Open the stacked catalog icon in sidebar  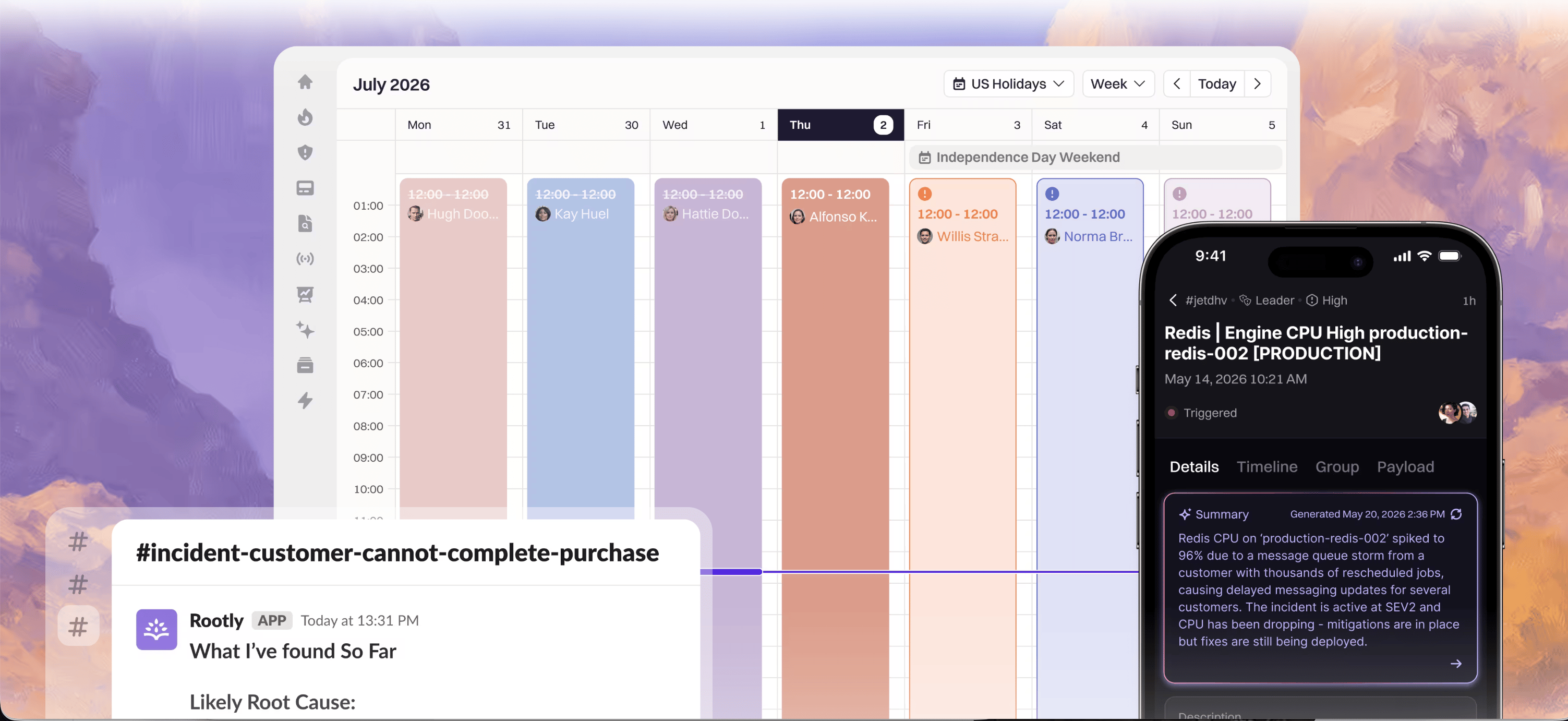[x=305, y=365]
